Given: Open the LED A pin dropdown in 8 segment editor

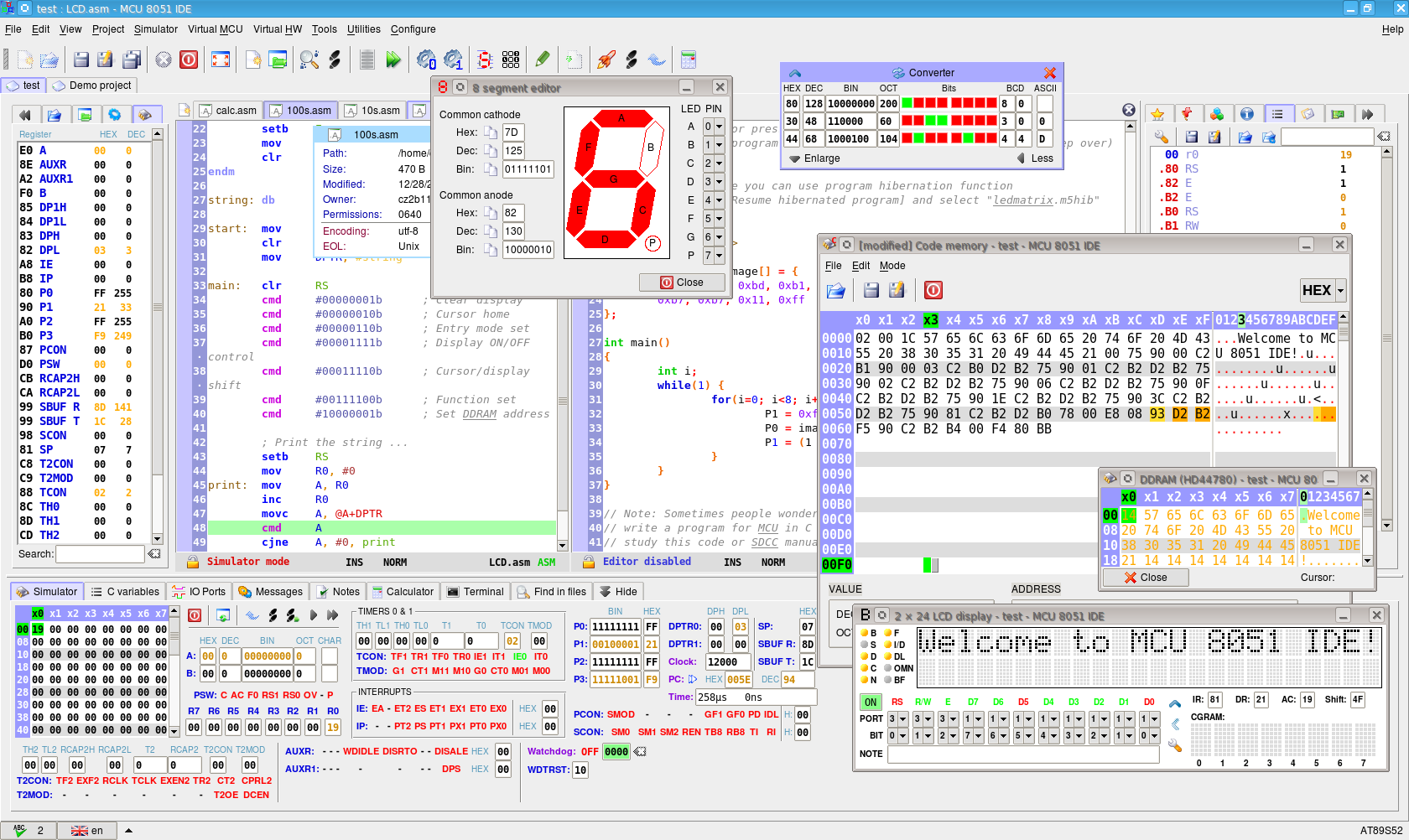Looking at the screenshot, I should click(714, 127).
